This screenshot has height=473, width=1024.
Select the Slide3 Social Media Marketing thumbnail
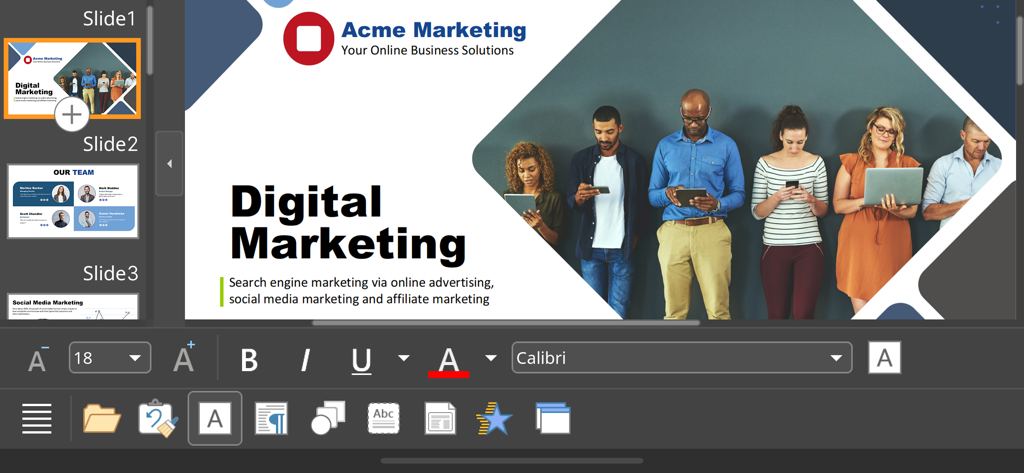pos(72,306)
